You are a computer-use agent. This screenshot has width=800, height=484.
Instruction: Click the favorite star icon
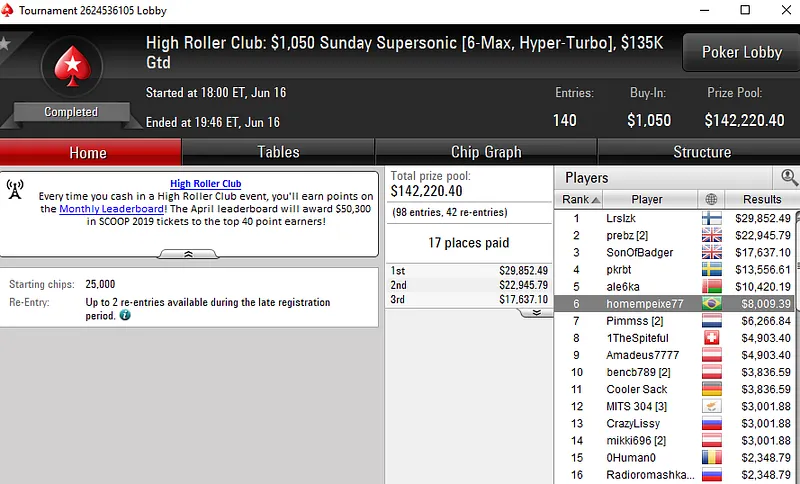click(4, 44)
